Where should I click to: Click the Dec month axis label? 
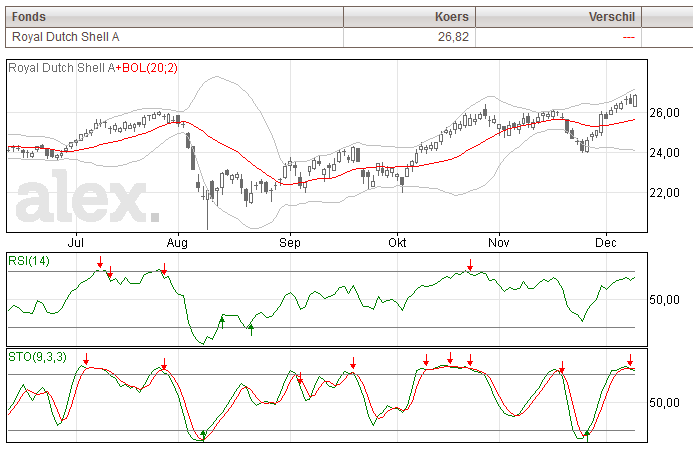605,243
